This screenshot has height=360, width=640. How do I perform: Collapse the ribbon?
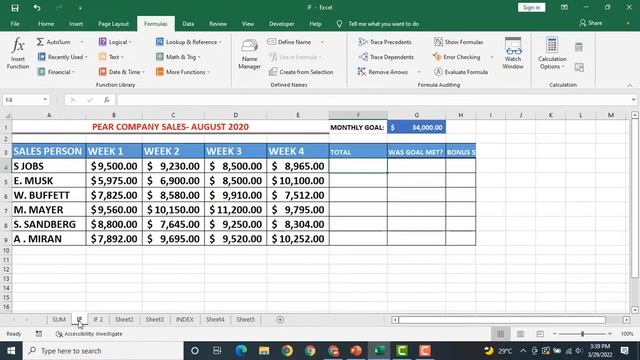click(x=630, y=85)
